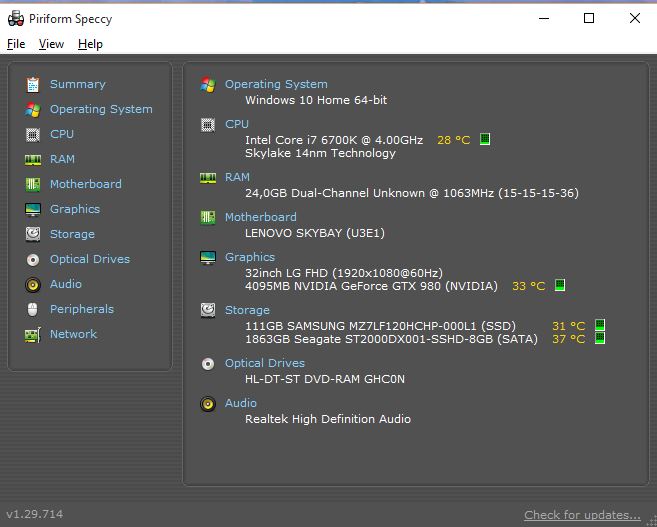The height and width of the screenshot is (527, 657).
Task: Open Graphics section from sidebar
Action: point(75,209)
